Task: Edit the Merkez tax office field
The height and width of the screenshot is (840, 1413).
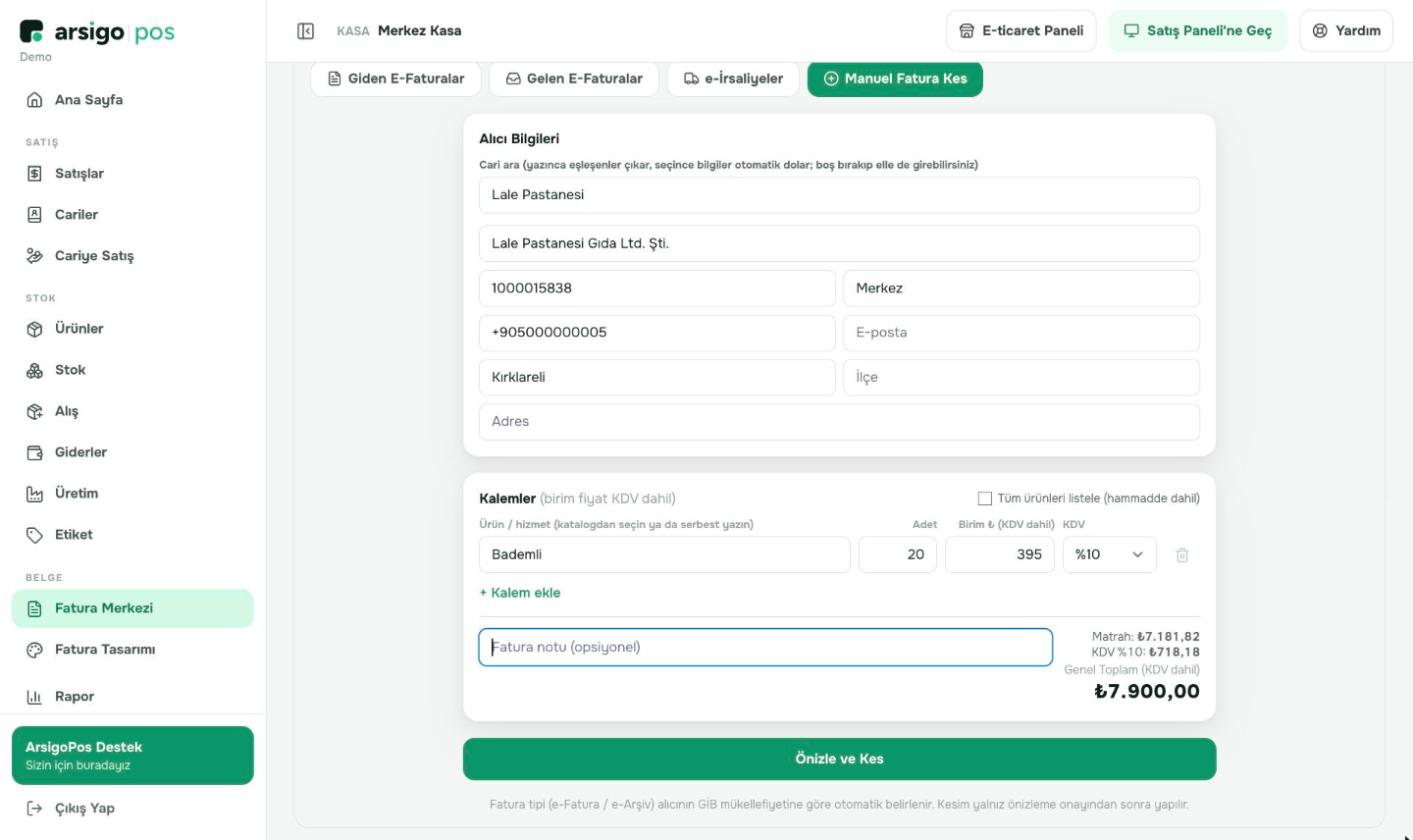Action: point(1021,288)
